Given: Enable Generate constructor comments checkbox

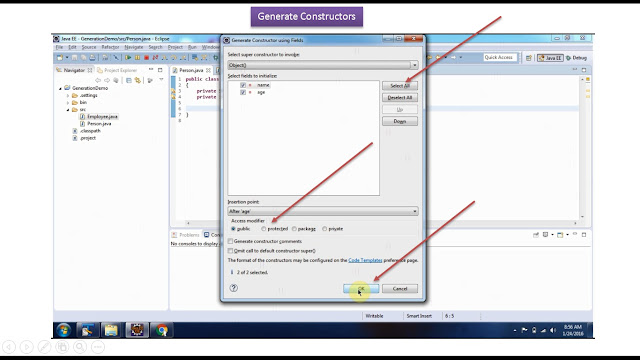Looking at the screenshot, I should pos(231,241).
